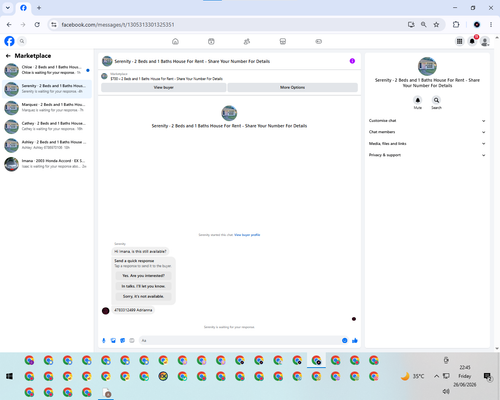This screenshot has height=400, width=500.
Task: Open the Facebook Home feed icon
Action: [175, 41]
